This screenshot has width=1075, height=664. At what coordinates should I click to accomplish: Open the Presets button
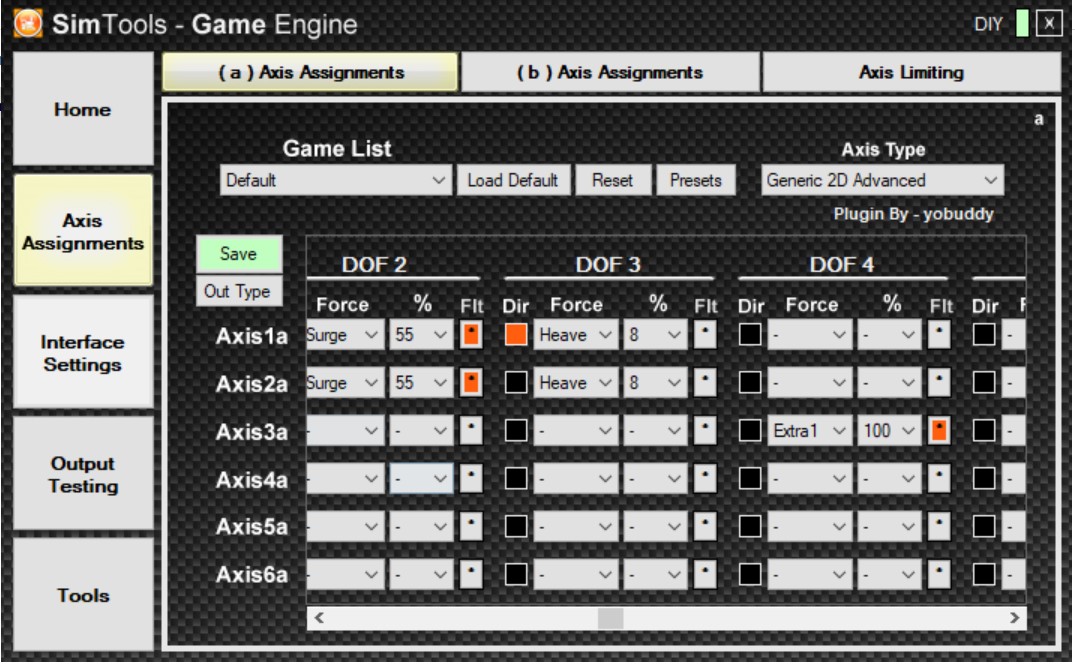695,180
